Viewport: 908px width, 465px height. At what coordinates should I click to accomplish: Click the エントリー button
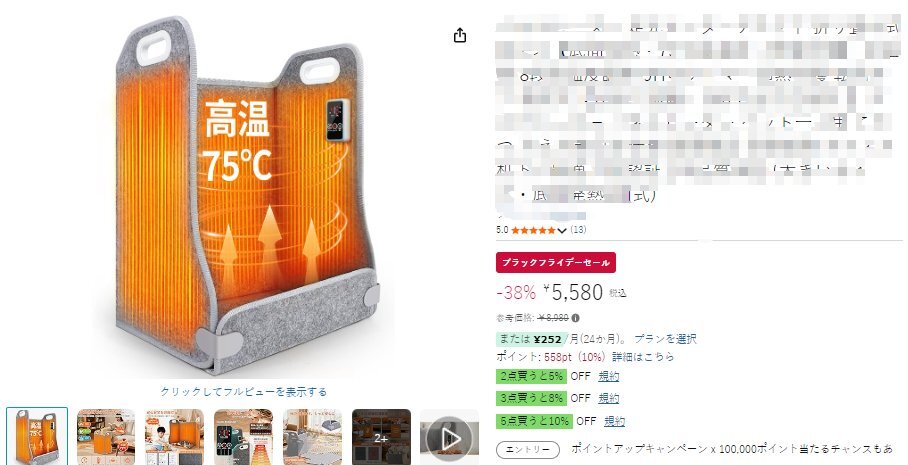(528, 450)
